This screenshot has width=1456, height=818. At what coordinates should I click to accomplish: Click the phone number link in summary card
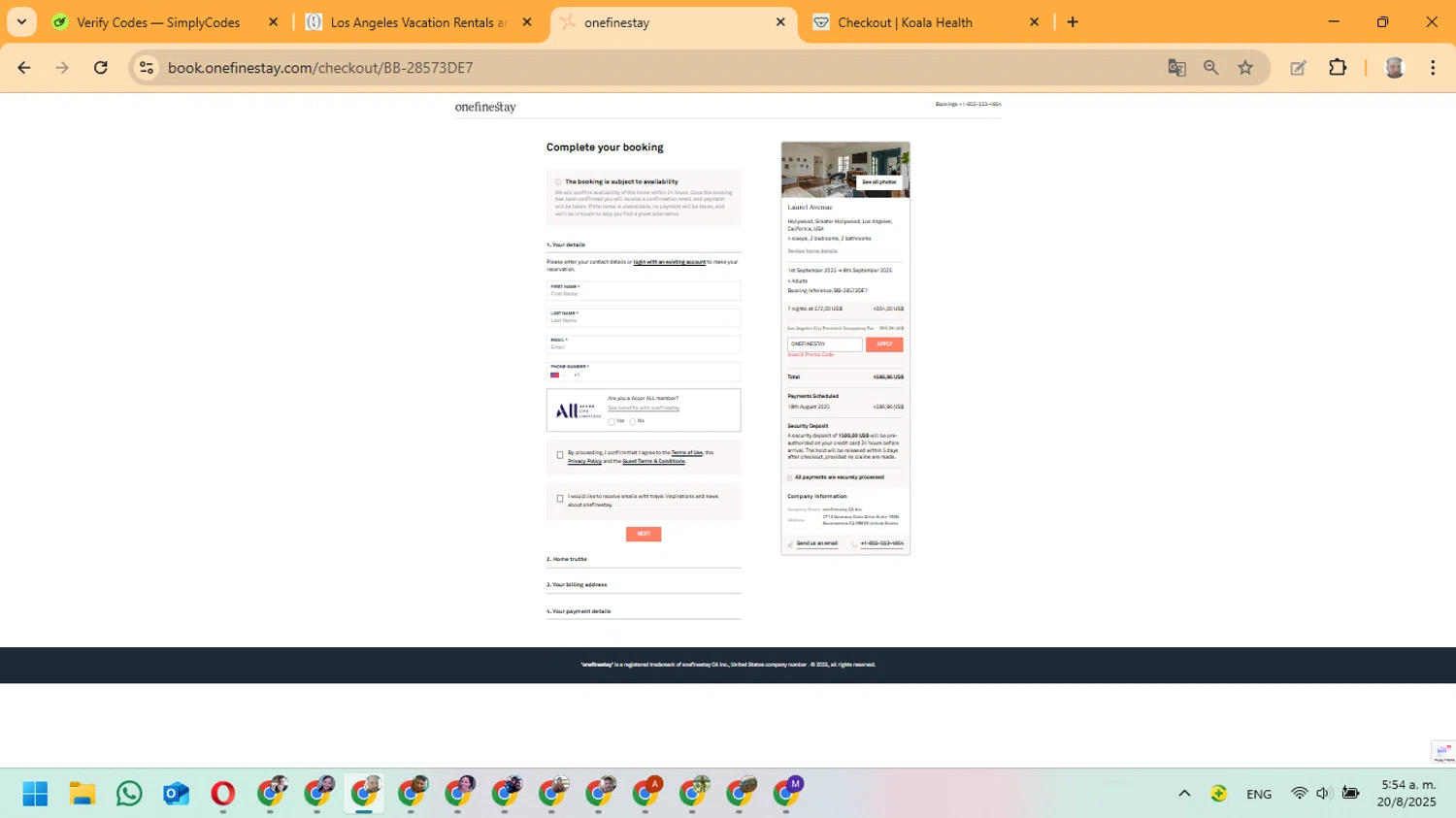click(x=881, y=543)
